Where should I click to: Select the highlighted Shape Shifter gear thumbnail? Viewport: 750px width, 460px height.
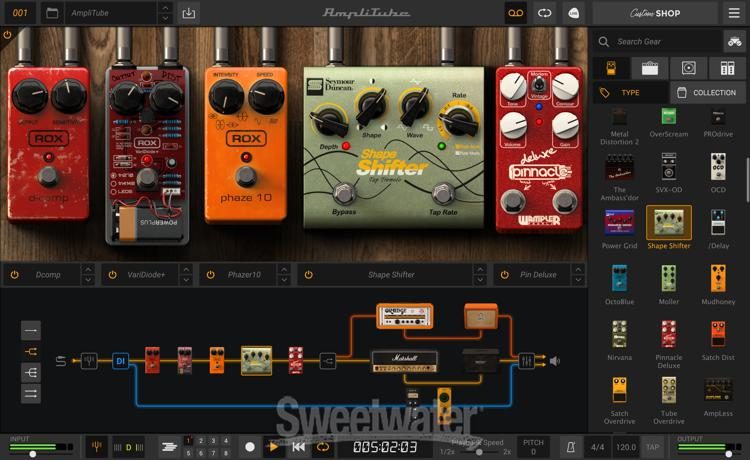coord(669,222)
